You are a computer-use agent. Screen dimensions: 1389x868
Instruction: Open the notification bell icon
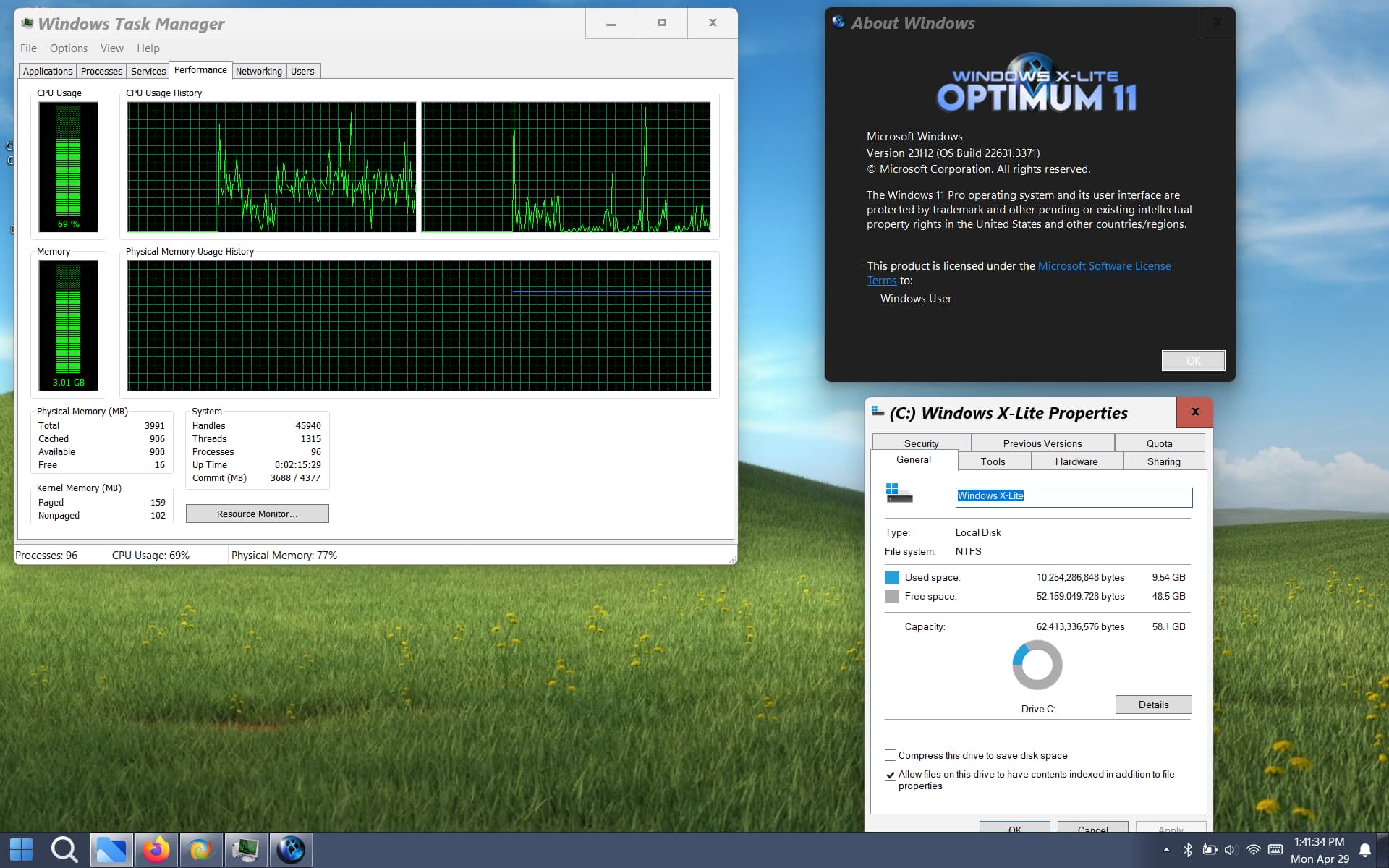[1365, 850]
